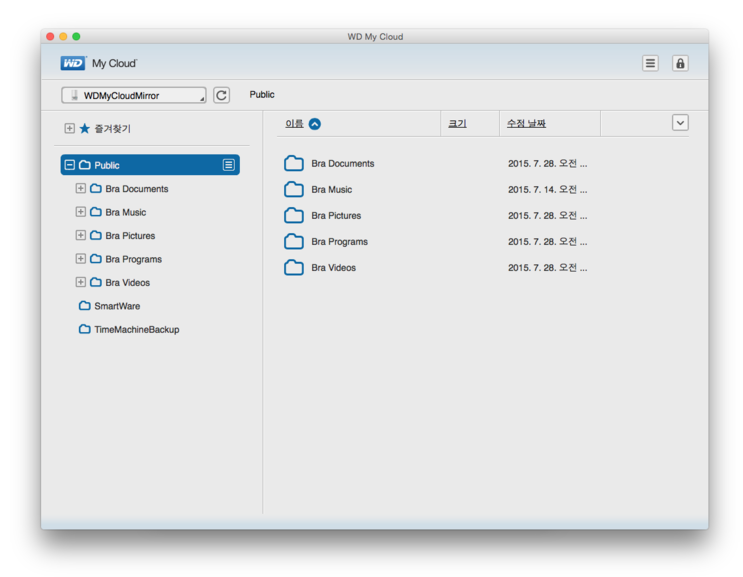Viewport: 743px width, 577px height.
Task: Click the Public folder icon in sidebar
Action: [85, 164]
